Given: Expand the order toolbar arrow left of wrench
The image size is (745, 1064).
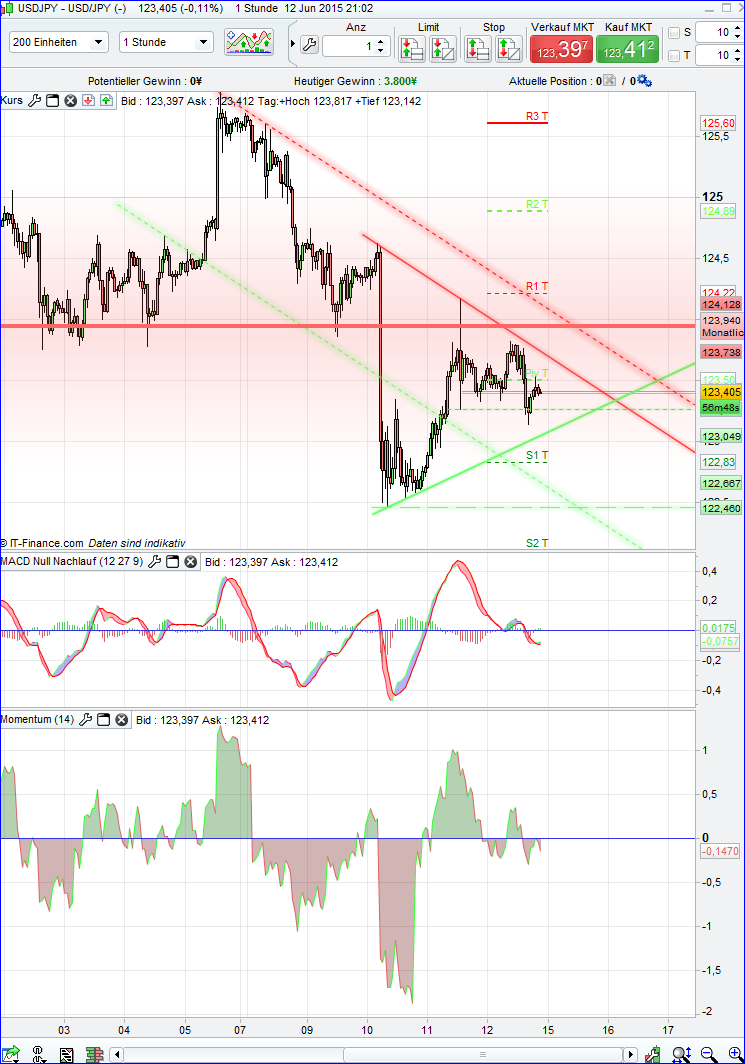Looking at the screenshot, I should point(293,44).
